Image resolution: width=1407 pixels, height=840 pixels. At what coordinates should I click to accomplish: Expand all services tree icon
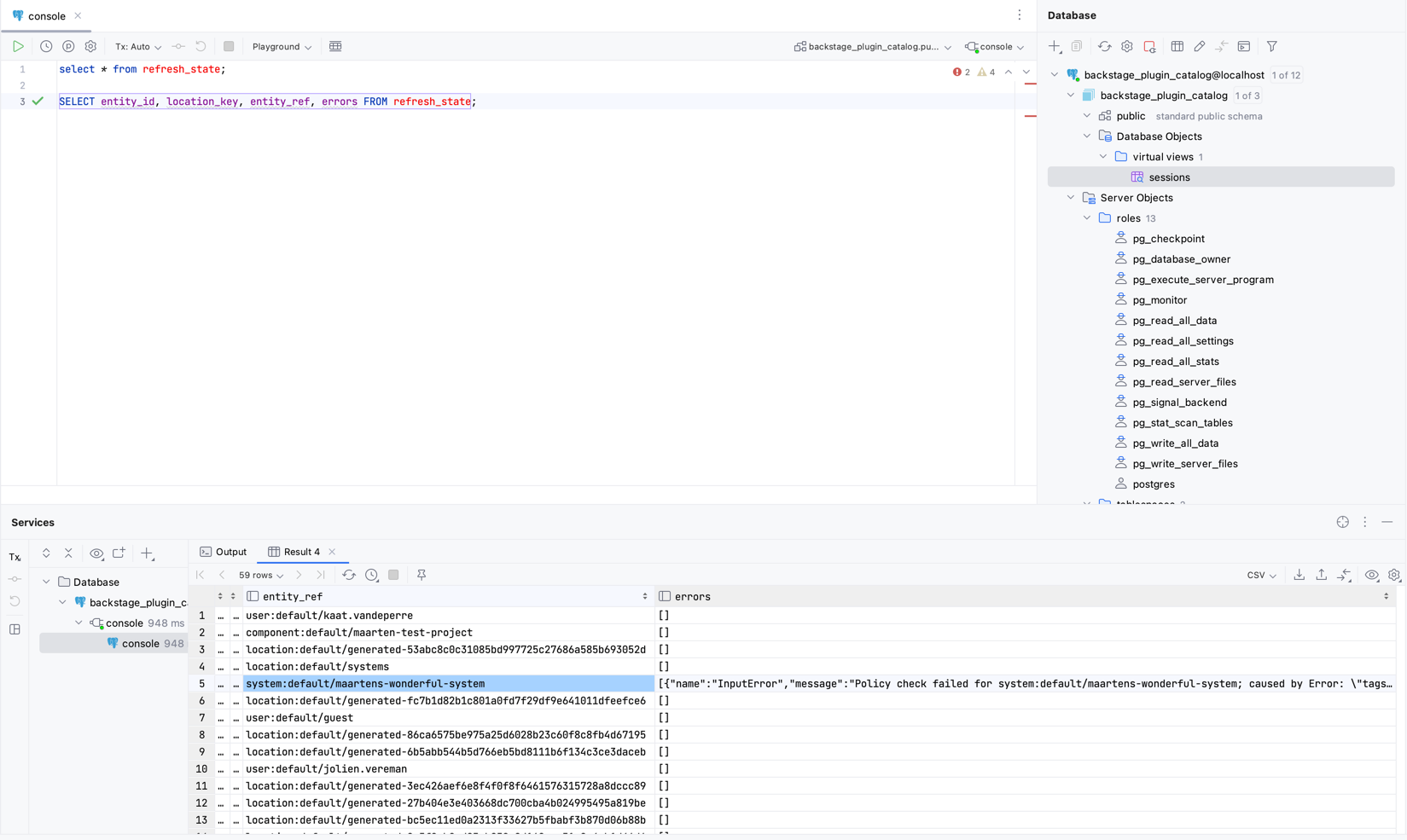[x=46, y=553]
